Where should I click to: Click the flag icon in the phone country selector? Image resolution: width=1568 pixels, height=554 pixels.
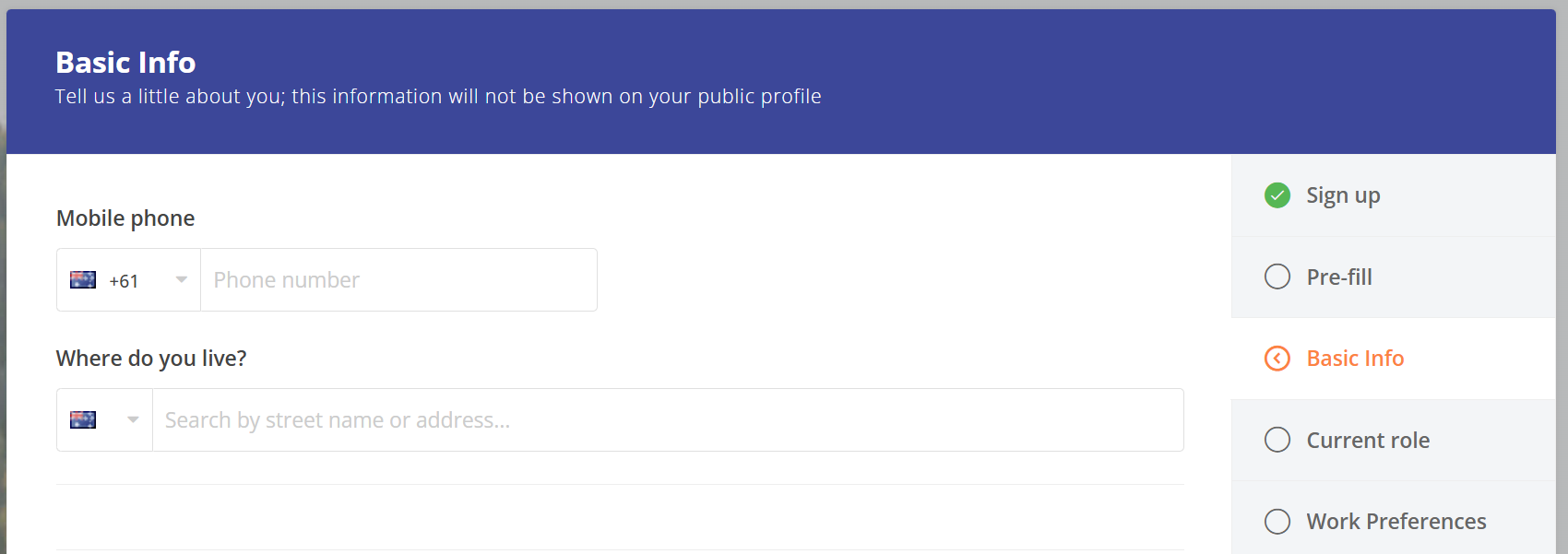point(83,280)
